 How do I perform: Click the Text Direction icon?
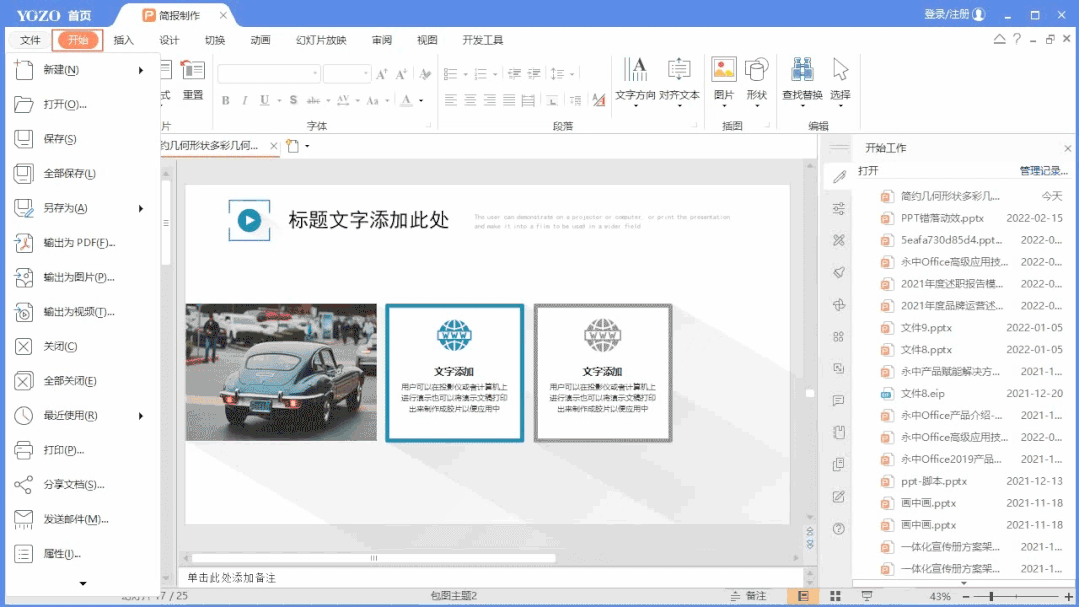tap(635, 70)
